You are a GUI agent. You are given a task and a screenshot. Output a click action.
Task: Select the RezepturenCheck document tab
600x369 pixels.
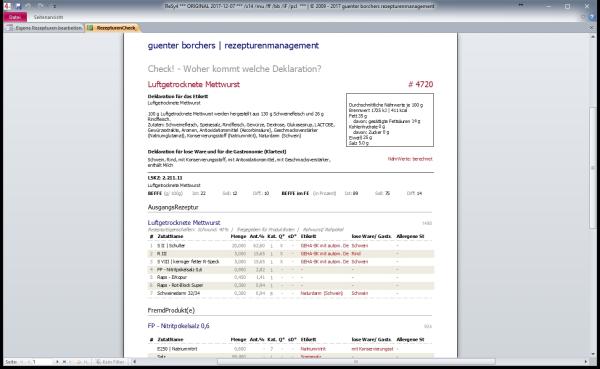[x=112, y=28]
